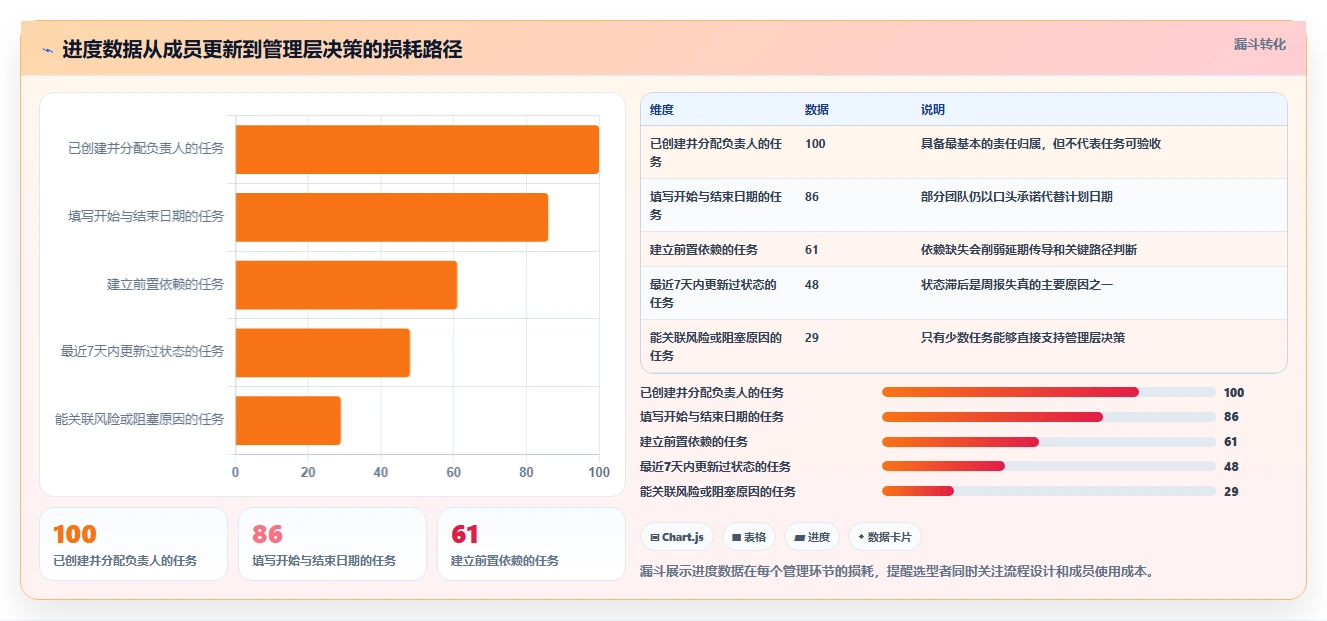Click chart axis label 最近7天内更新过状态的任务

pyautogui.click(x=142, y=352)
